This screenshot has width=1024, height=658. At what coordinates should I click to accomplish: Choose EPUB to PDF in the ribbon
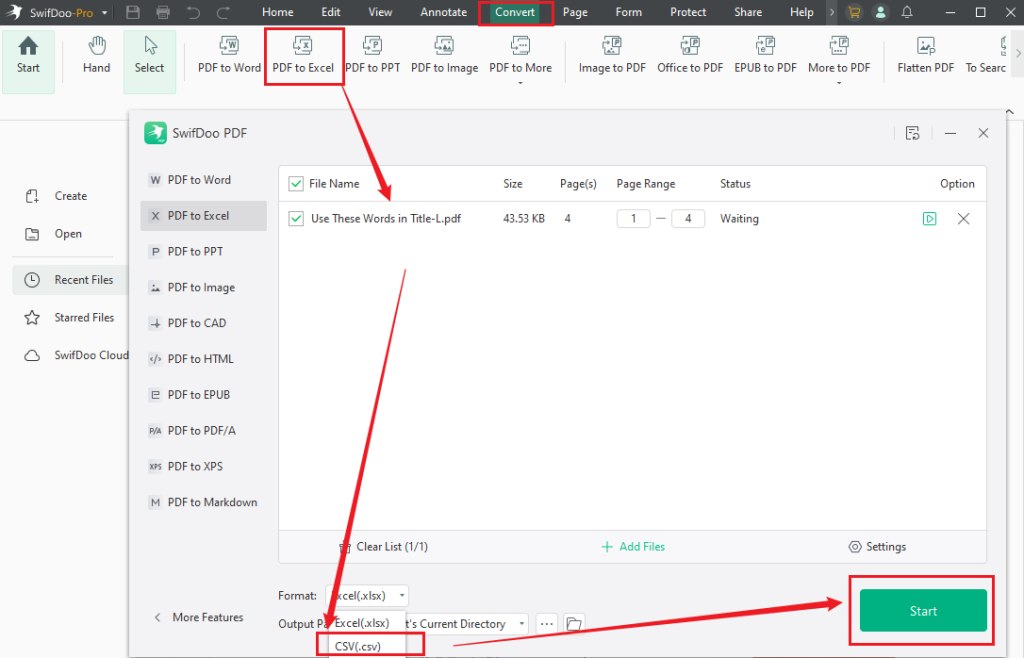click(x=765, y=55)
